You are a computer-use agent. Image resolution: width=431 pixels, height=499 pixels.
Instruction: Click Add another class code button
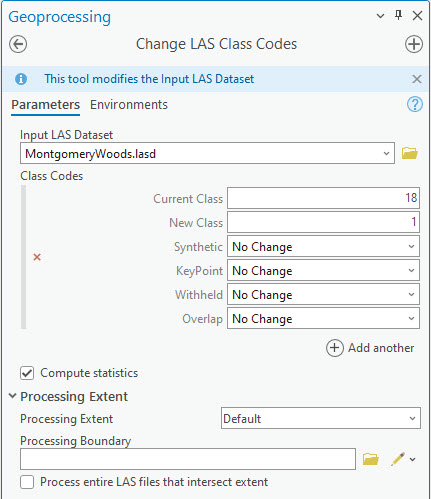pos(370,348)
